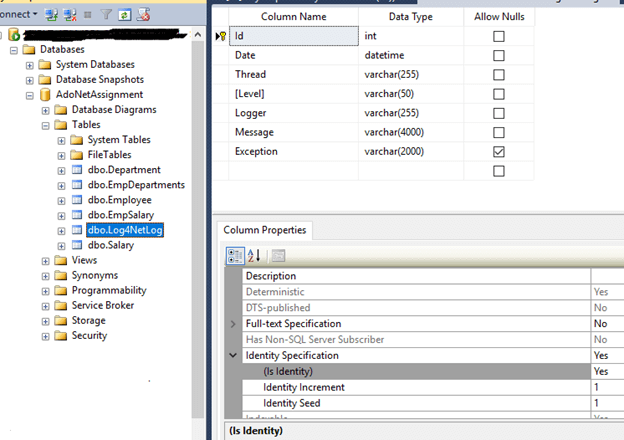The height and width of the screenshot is (440, 624).
Task: Click the Refresh icon in Object Explorer
Action: pyautogui.click(x=125, y=15)
